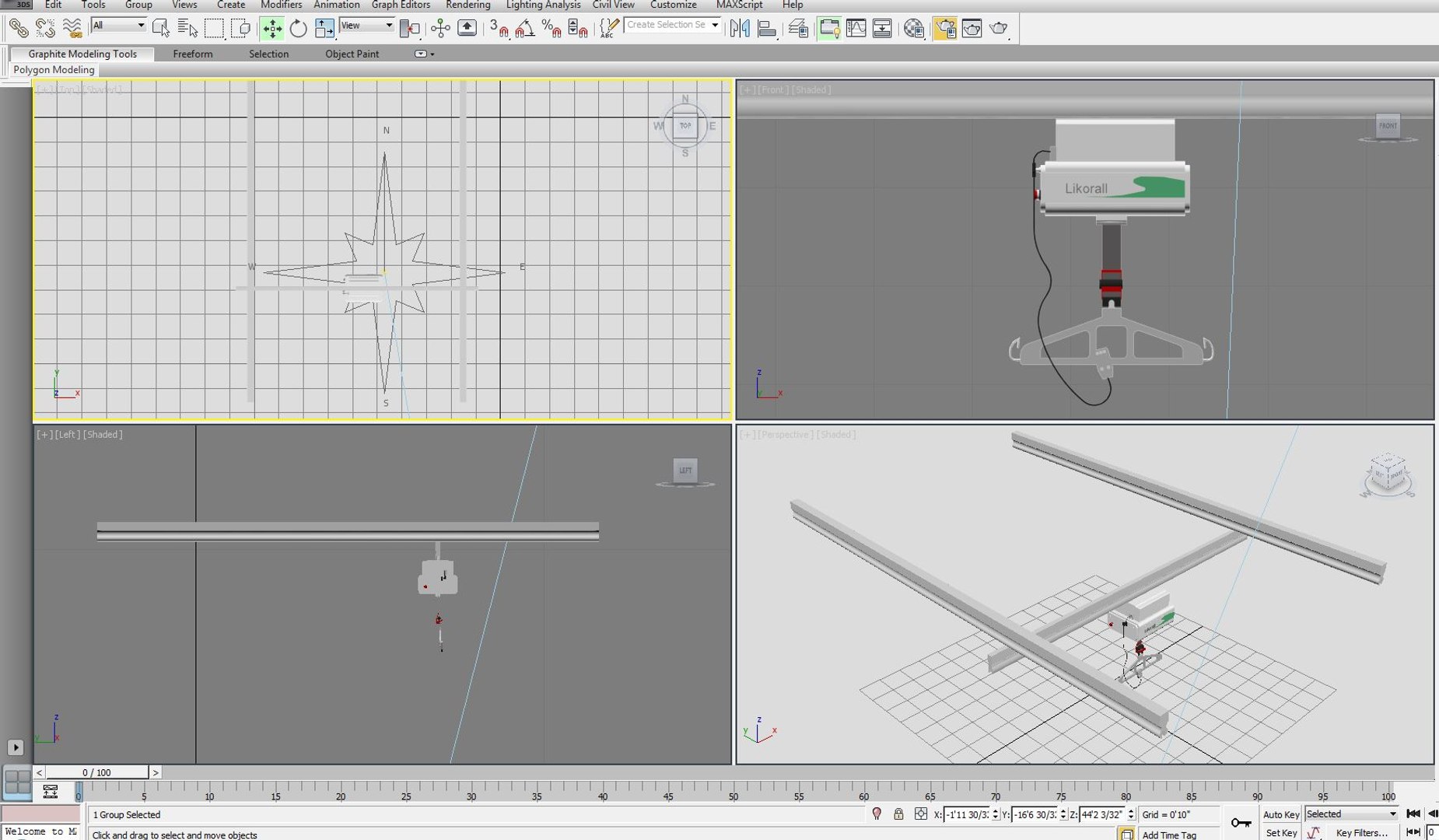Toggle Angle Snap

tap(525, 29)
